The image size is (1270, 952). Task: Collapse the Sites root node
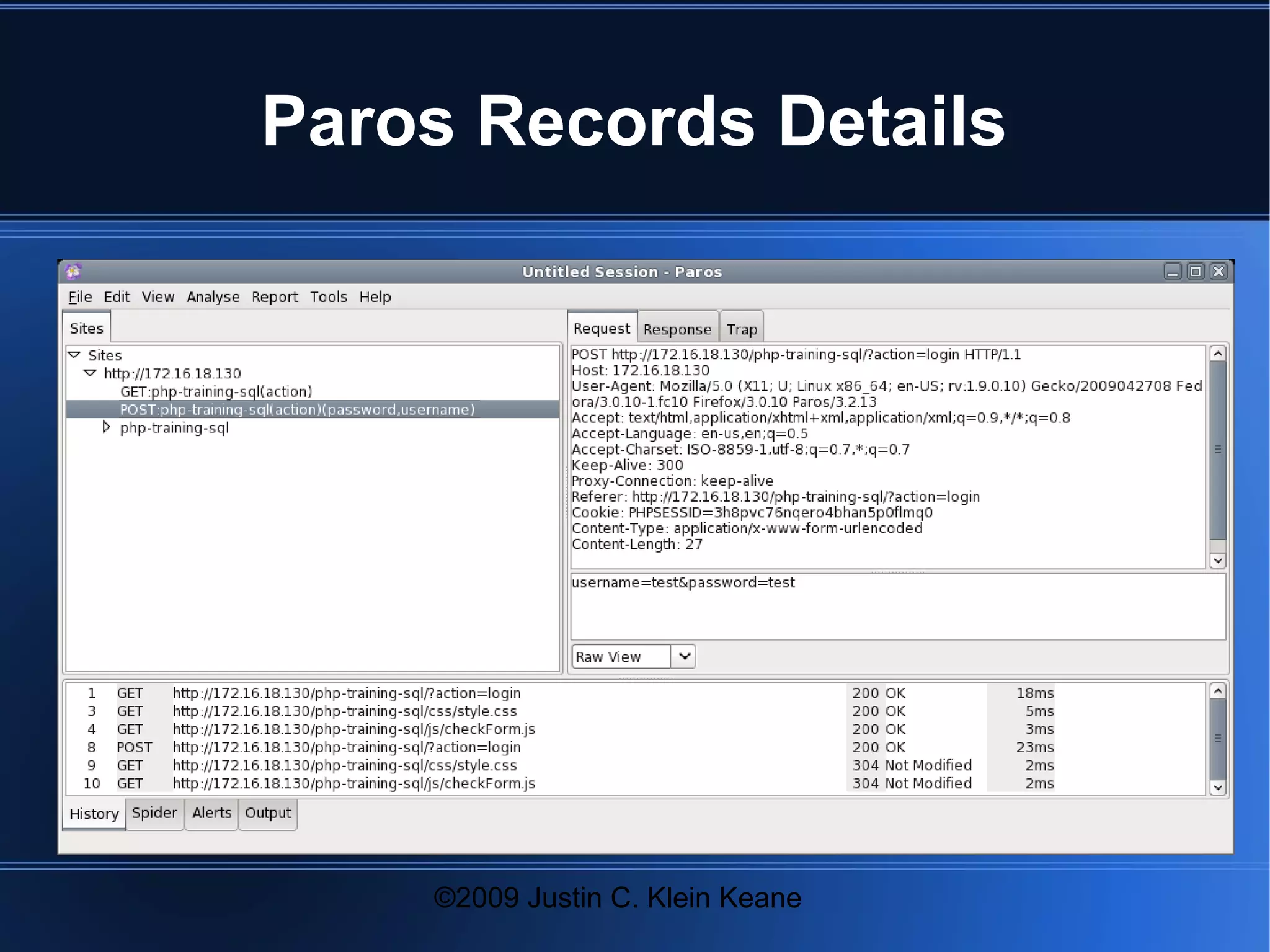[x=74, y=355]
